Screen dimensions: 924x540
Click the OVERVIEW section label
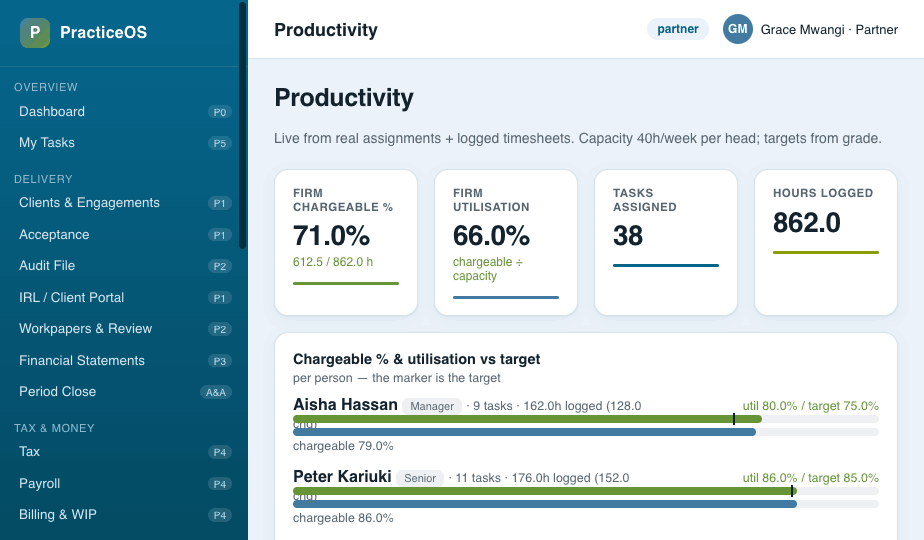(x=46, y=87)
